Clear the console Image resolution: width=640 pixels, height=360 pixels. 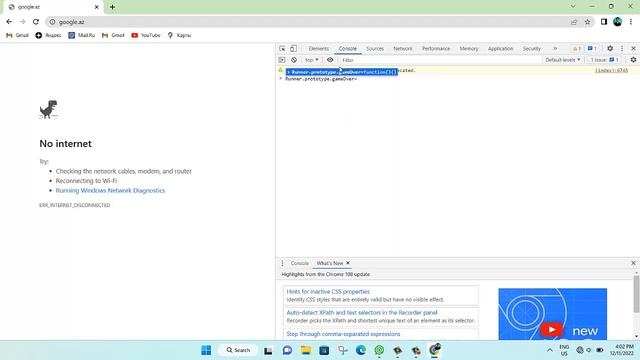pos(294,60)
